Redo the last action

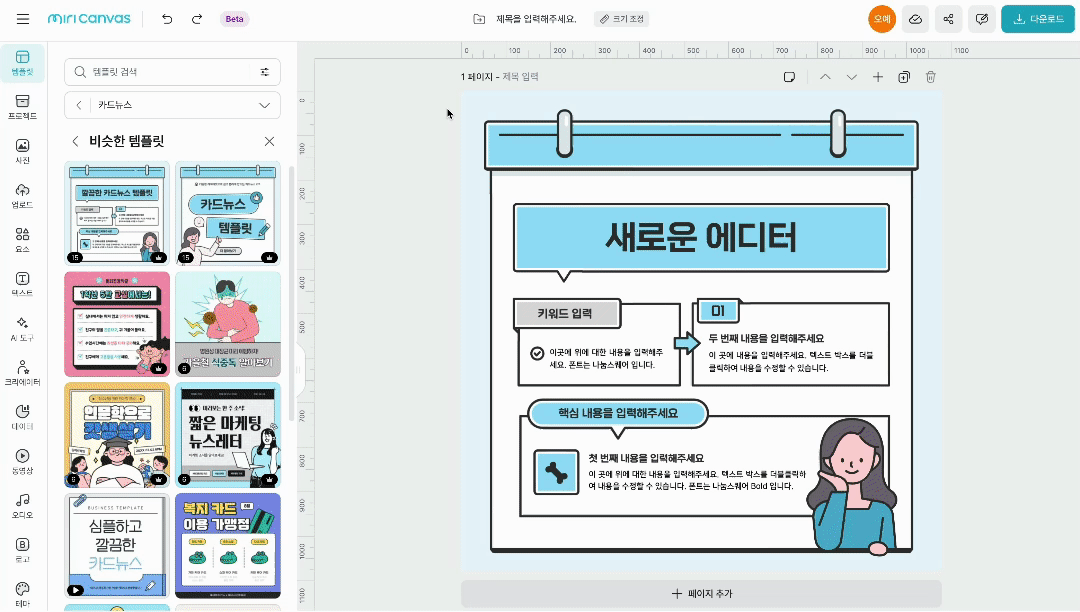click(197, 19)
